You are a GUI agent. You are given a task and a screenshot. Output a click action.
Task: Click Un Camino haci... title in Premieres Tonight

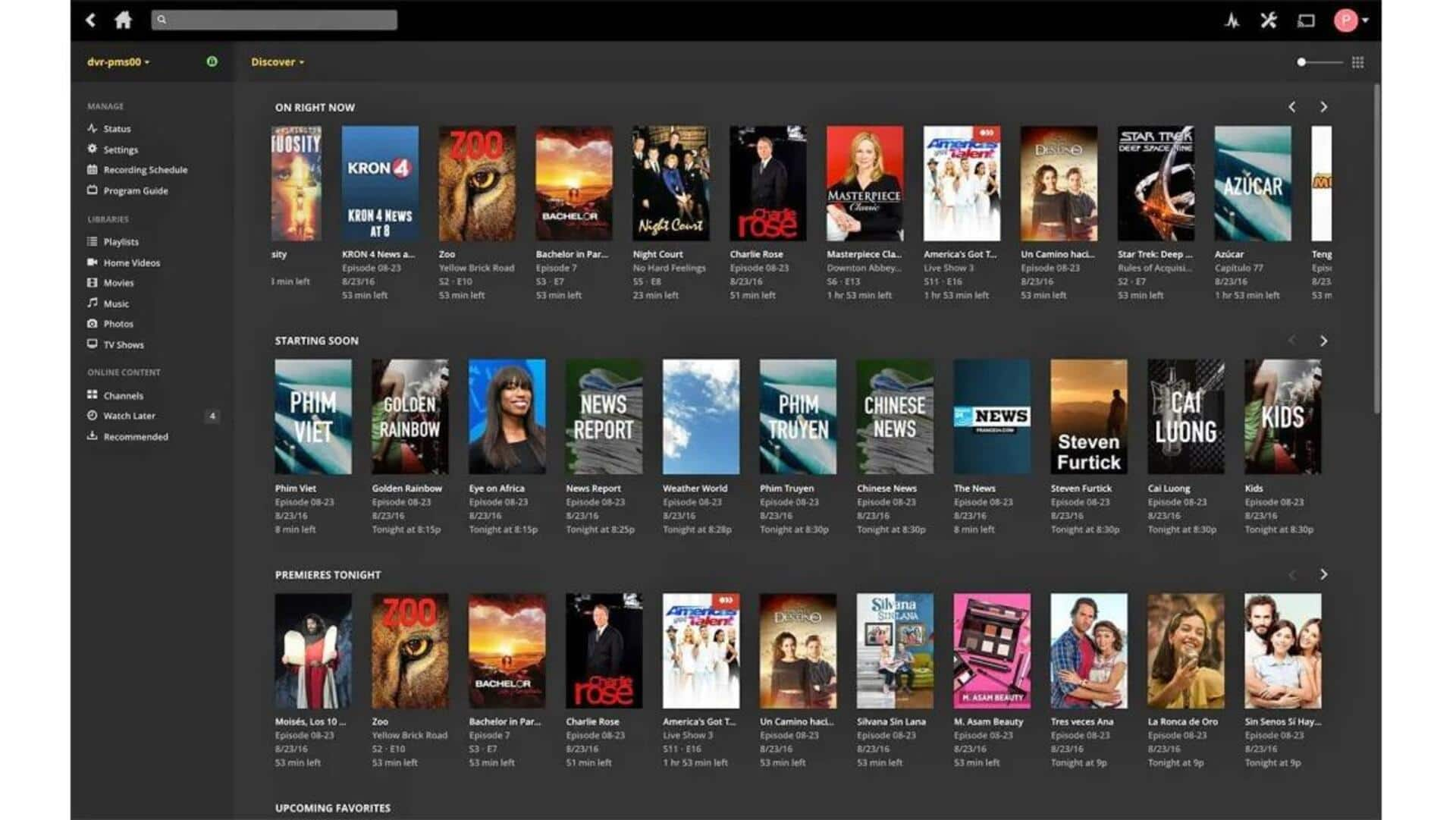[x=797, y=721]
